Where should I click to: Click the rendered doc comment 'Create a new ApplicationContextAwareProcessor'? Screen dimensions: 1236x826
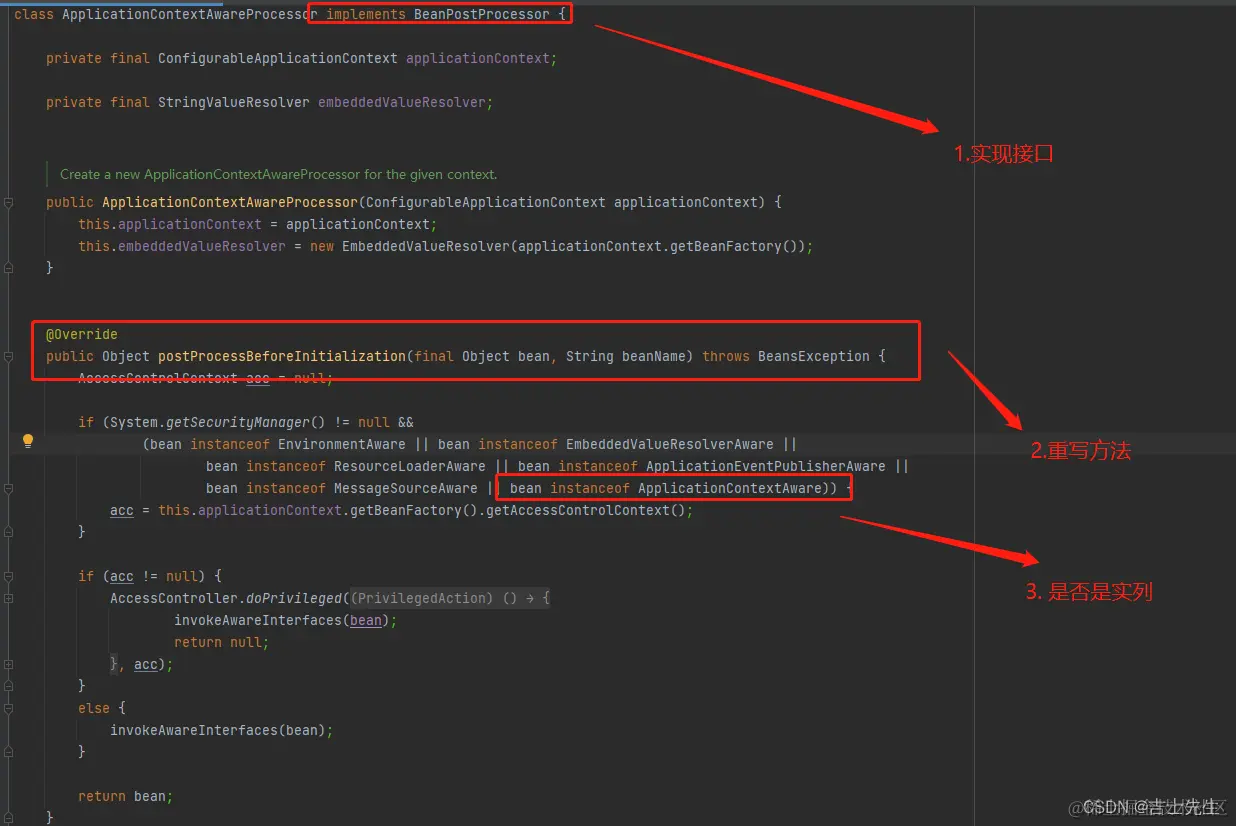point(279,174)
